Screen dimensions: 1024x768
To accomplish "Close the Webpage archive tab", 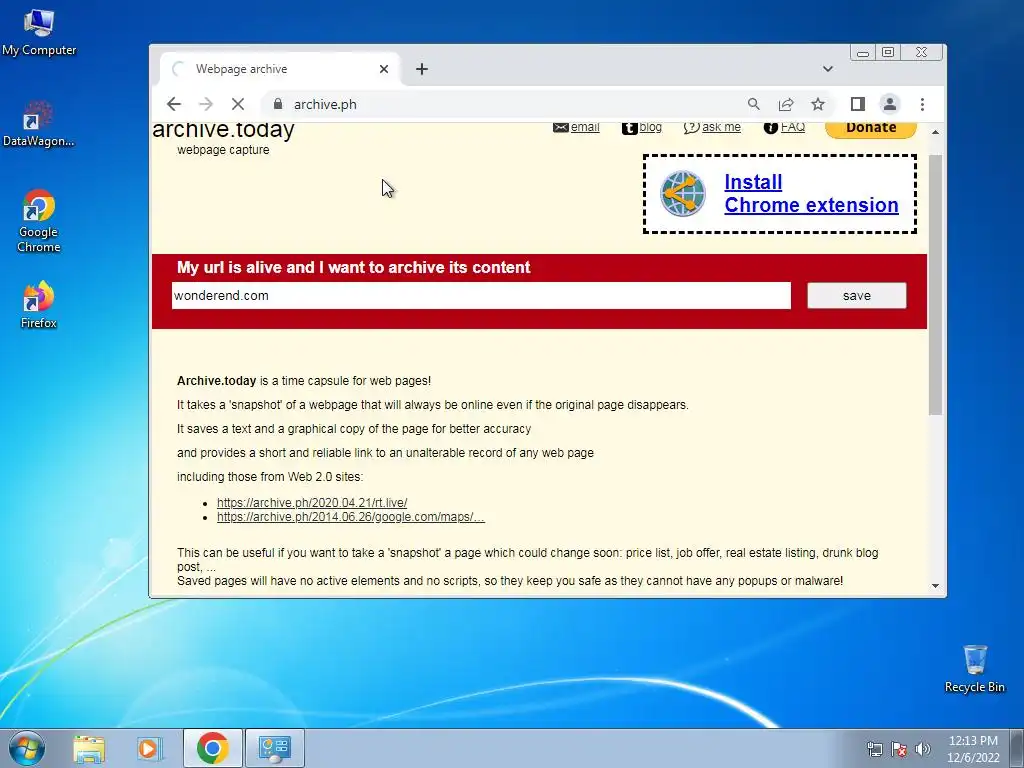I will (x=384, y=69).
